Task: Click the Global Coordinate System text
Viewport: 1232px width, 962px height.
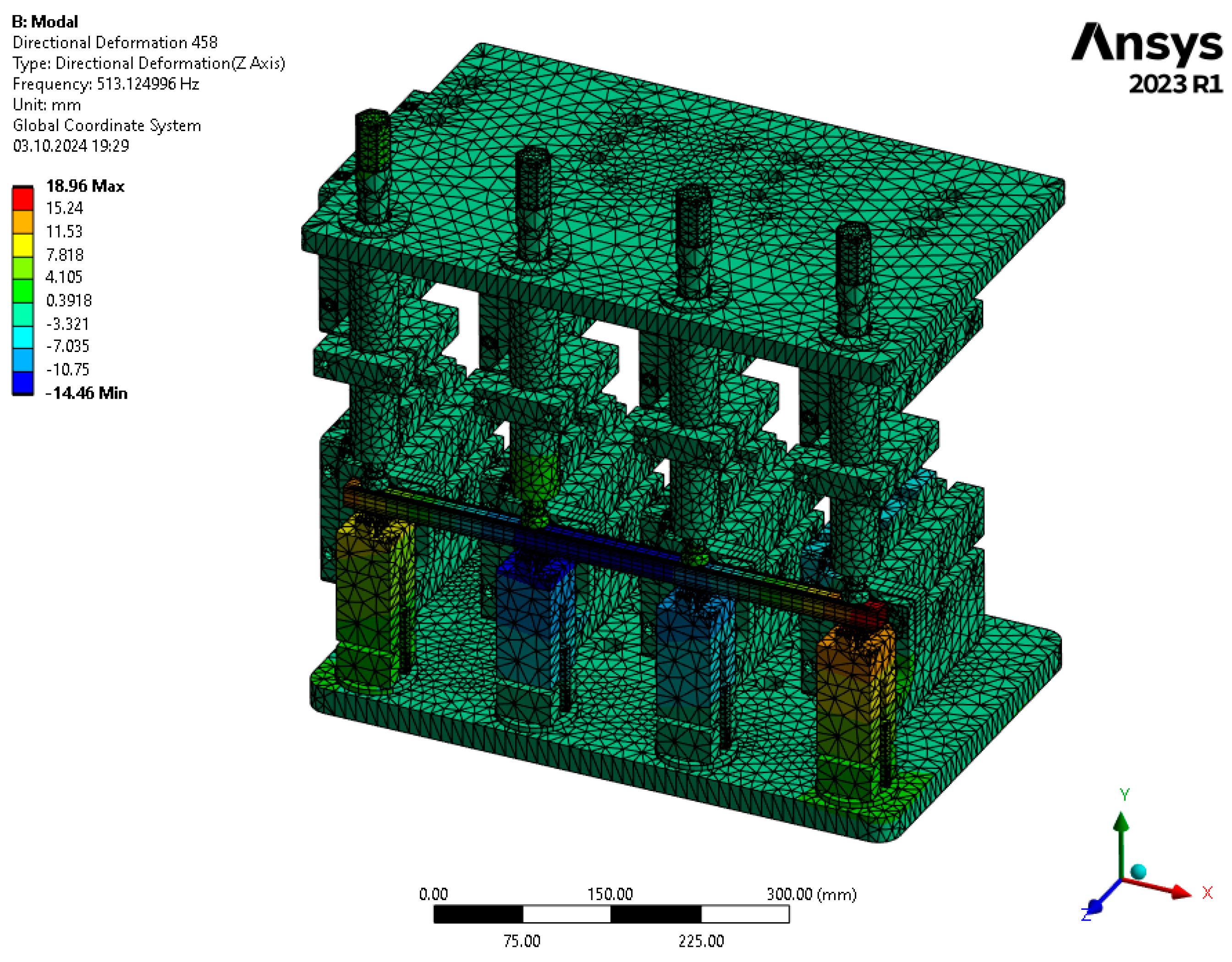Action: pyautogui.click(x=107, y=125)
